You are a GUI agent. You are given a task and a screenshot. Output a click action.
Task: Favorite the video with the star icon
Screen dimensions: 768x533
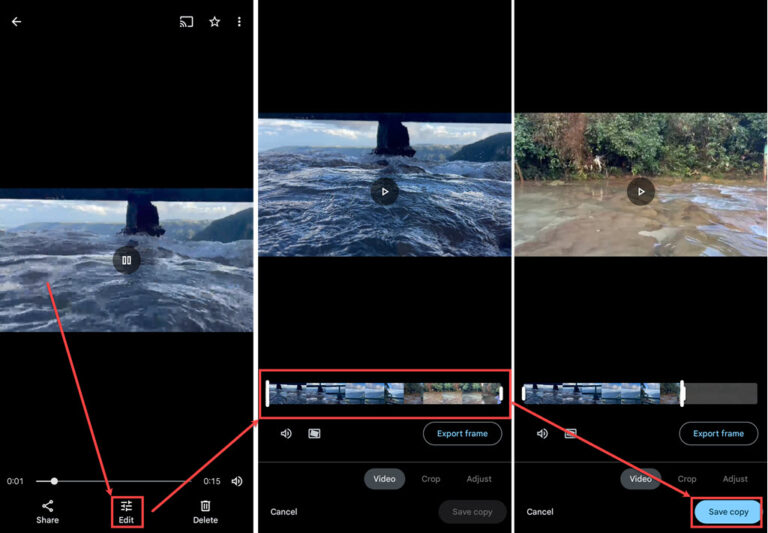pyautogui.click(x=215, y=22)
